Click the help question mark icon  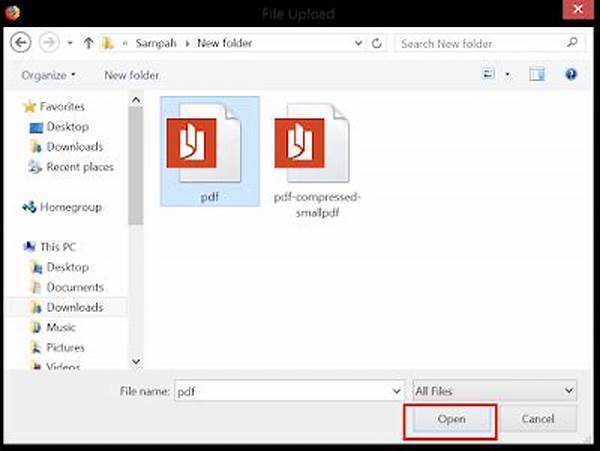(571, 75)
